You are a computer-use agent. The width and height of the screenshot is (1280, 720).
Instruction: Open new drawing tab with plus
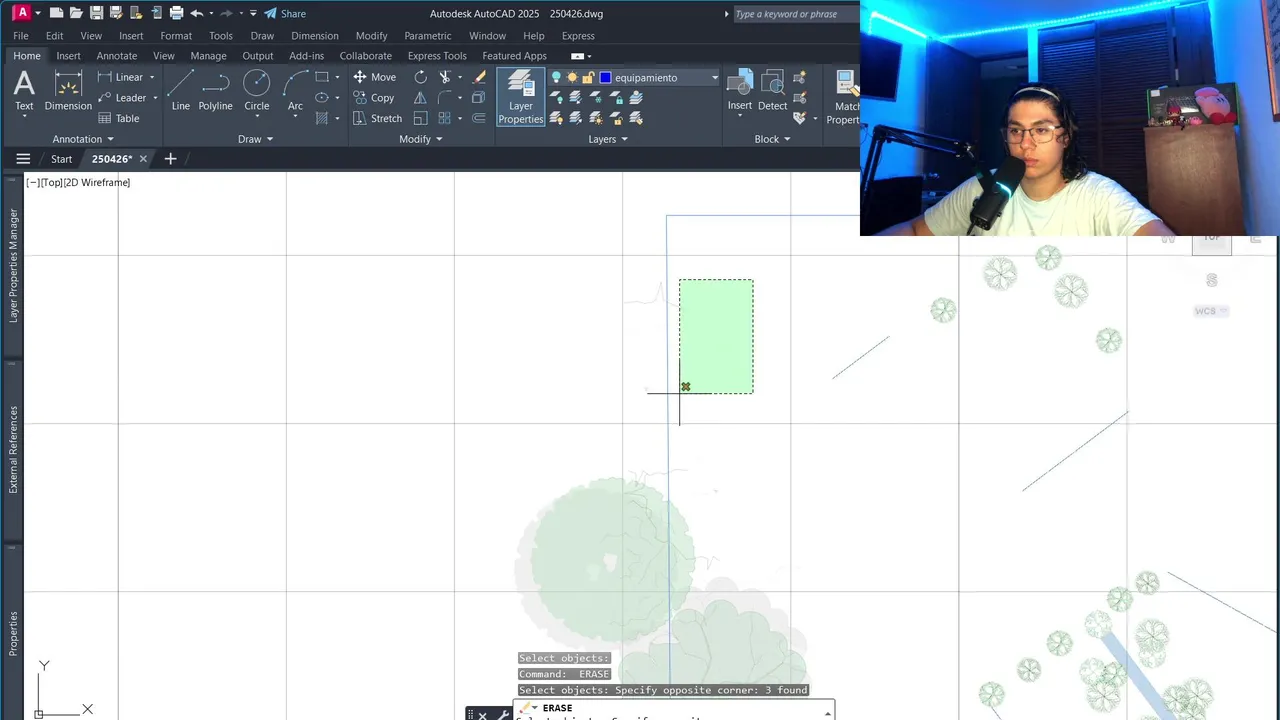(170, 159)
